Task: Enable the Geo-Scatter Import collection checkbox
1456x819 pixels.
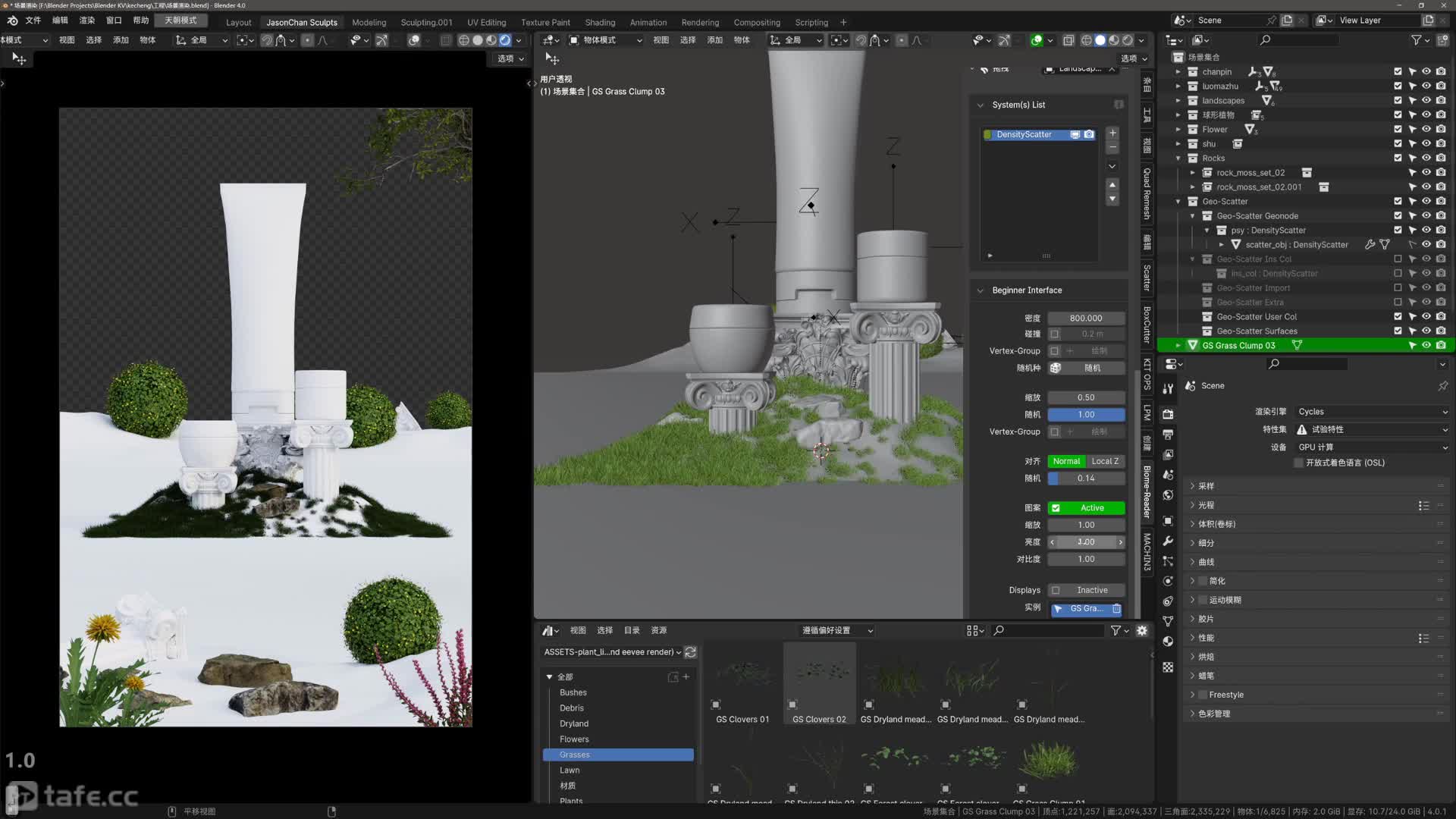Action: pos(1398,287)
